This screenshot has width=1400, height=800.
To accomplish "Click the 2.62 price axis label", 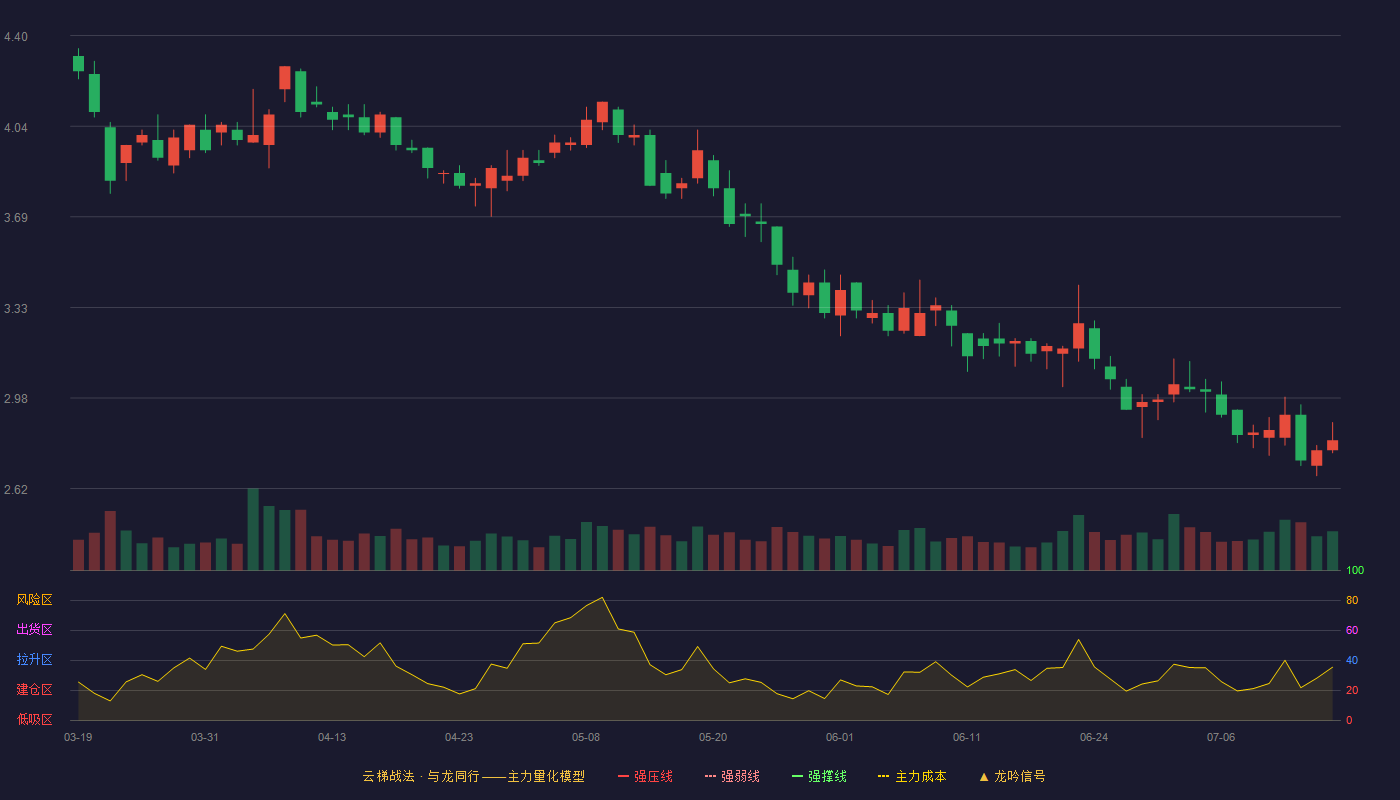I will pos(16,490).
